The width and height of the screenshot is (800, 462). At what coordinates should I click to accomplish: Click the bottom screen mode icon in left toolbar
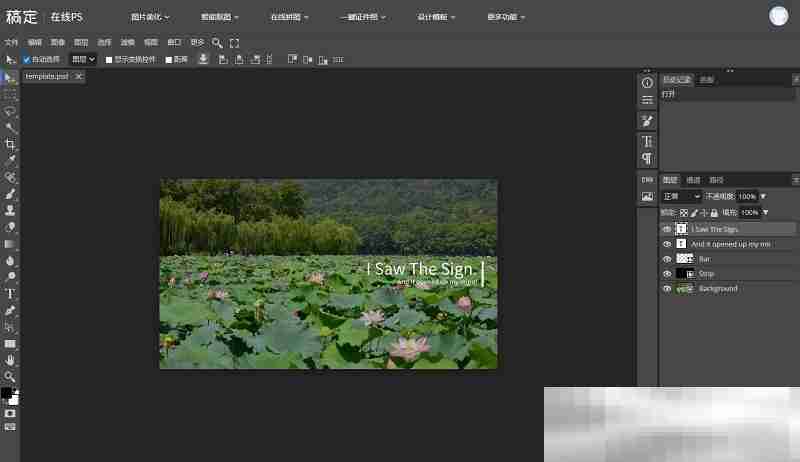pyautogui.click(x=10, y=427)
